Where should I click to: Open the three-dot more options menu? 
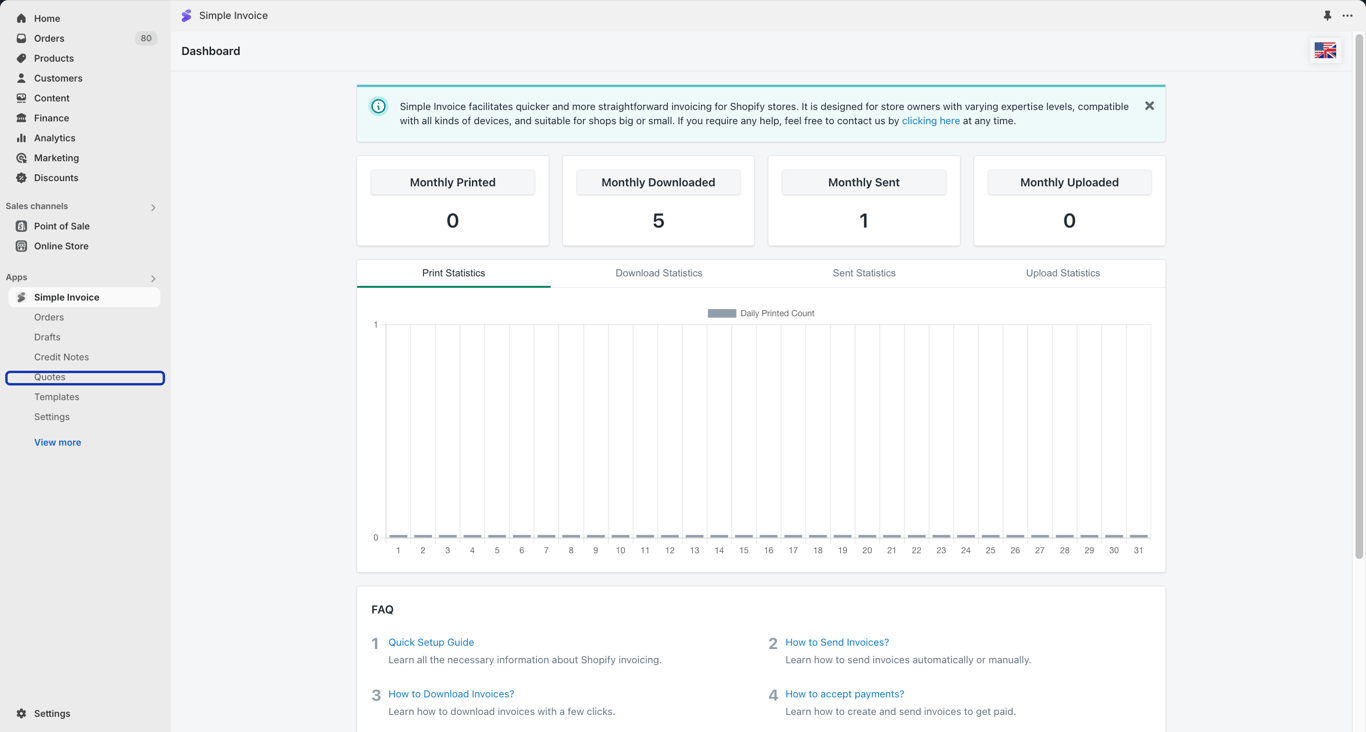tap(1347, 16)
